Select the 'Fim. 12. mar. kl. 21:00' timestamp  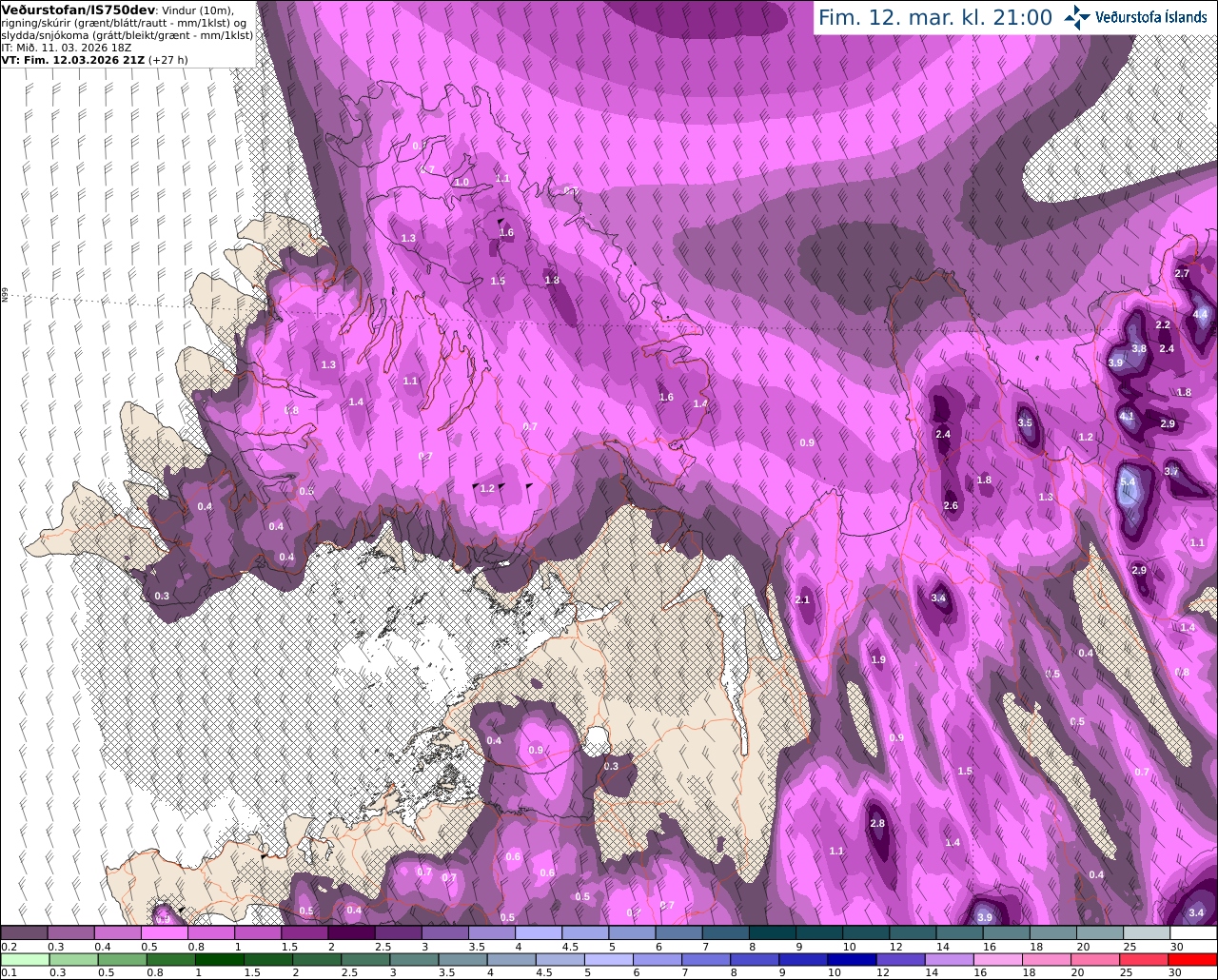(x=935, y=18)
